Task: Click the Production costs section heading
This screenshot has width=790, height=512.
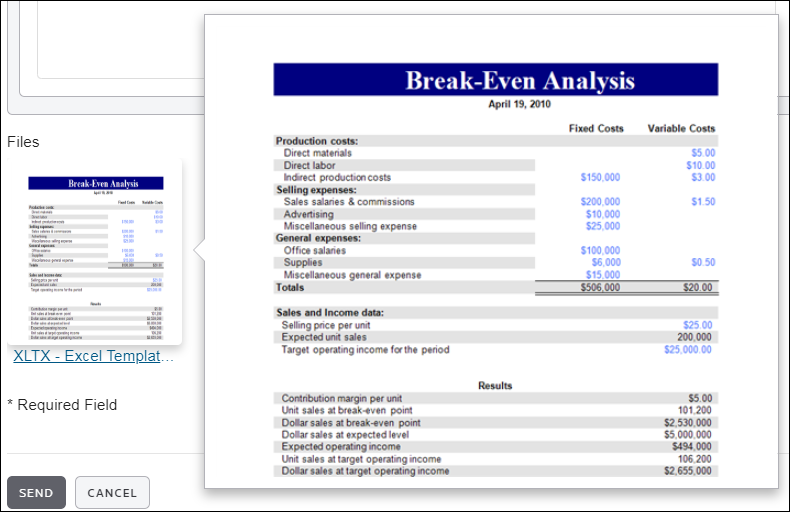Action: coord(317,141)
